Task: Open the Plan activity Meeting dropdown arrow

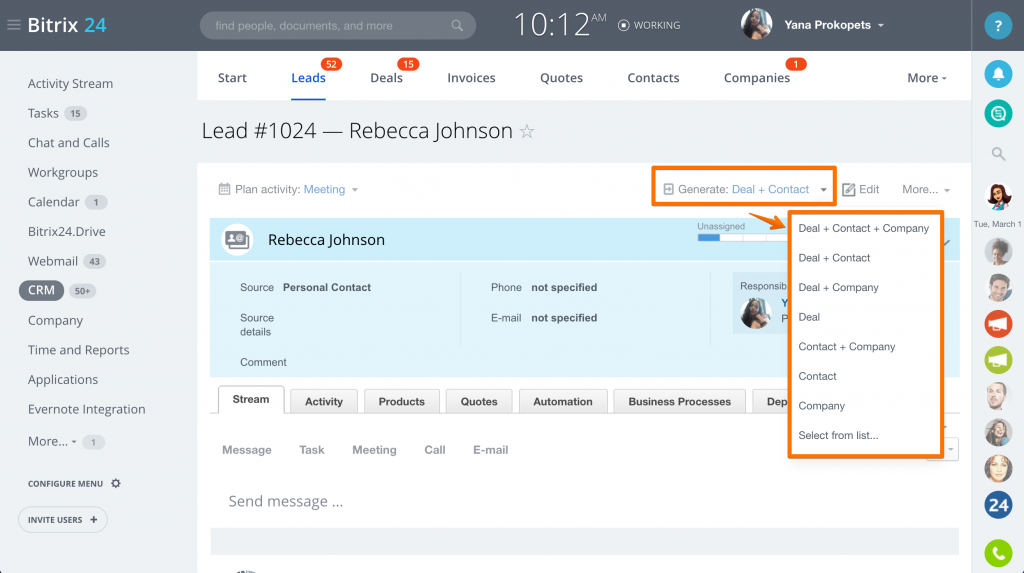Action: click(x=355, y=189)
